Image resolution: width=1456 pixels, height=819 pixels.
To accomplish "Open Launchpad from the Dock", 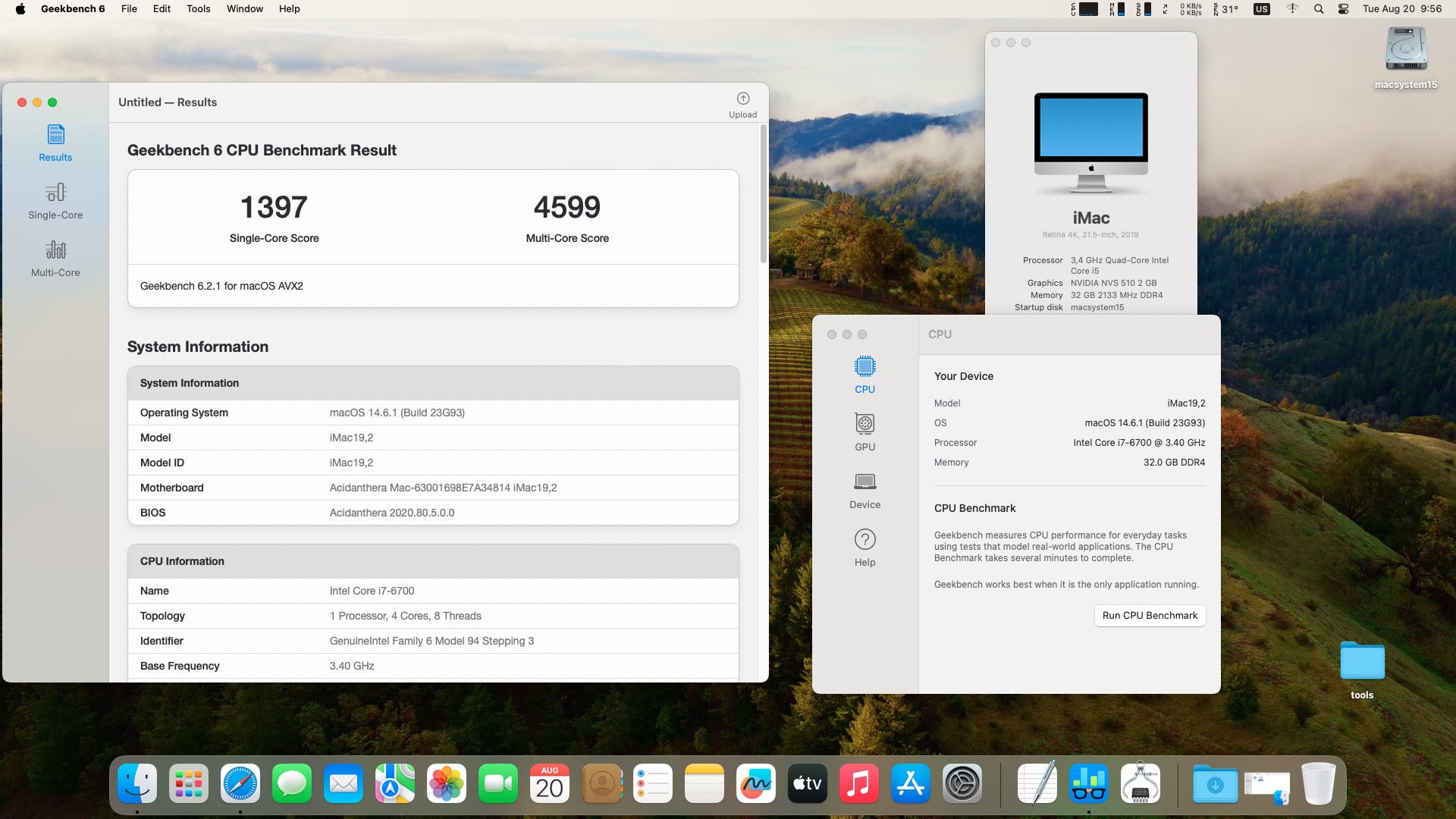I will coord(189,783).
